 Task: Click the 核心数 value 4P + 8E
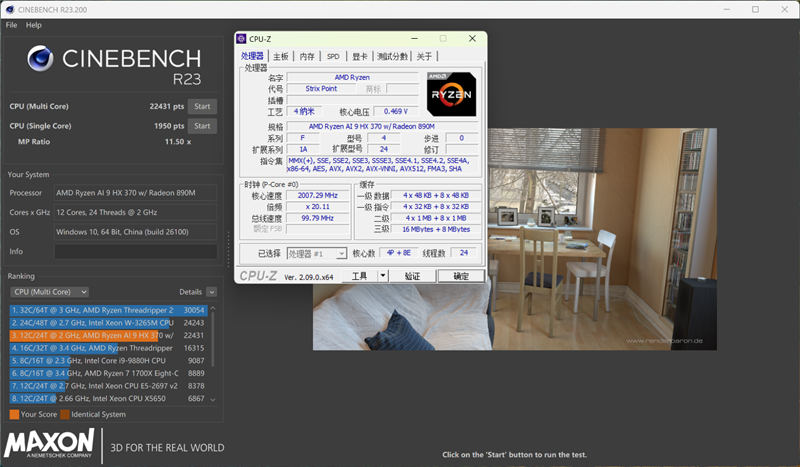pos(398,253)
